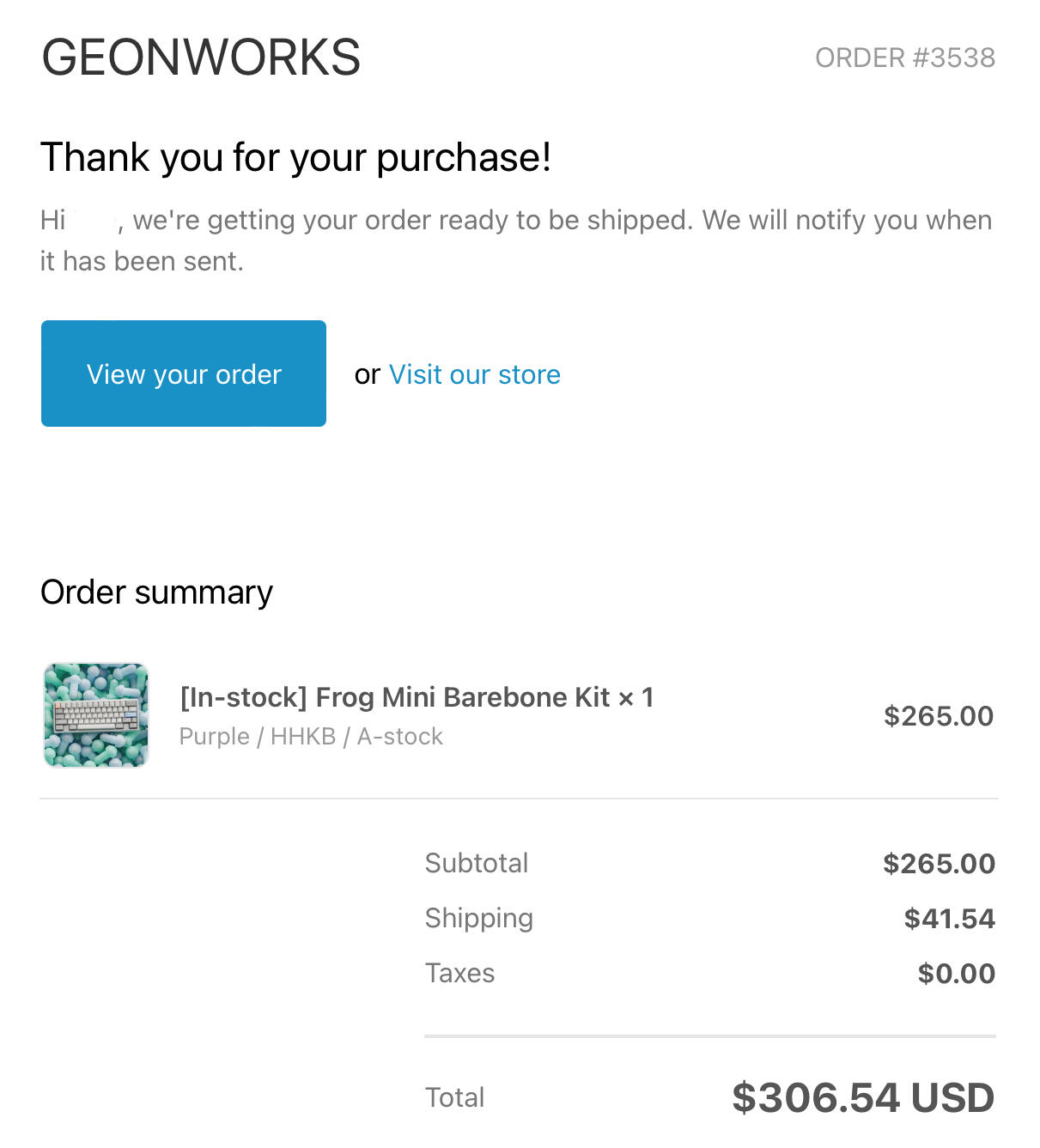1040x1148 pixels.
Task: Open the Visit our store link
Action: click(x=474, y=374)
